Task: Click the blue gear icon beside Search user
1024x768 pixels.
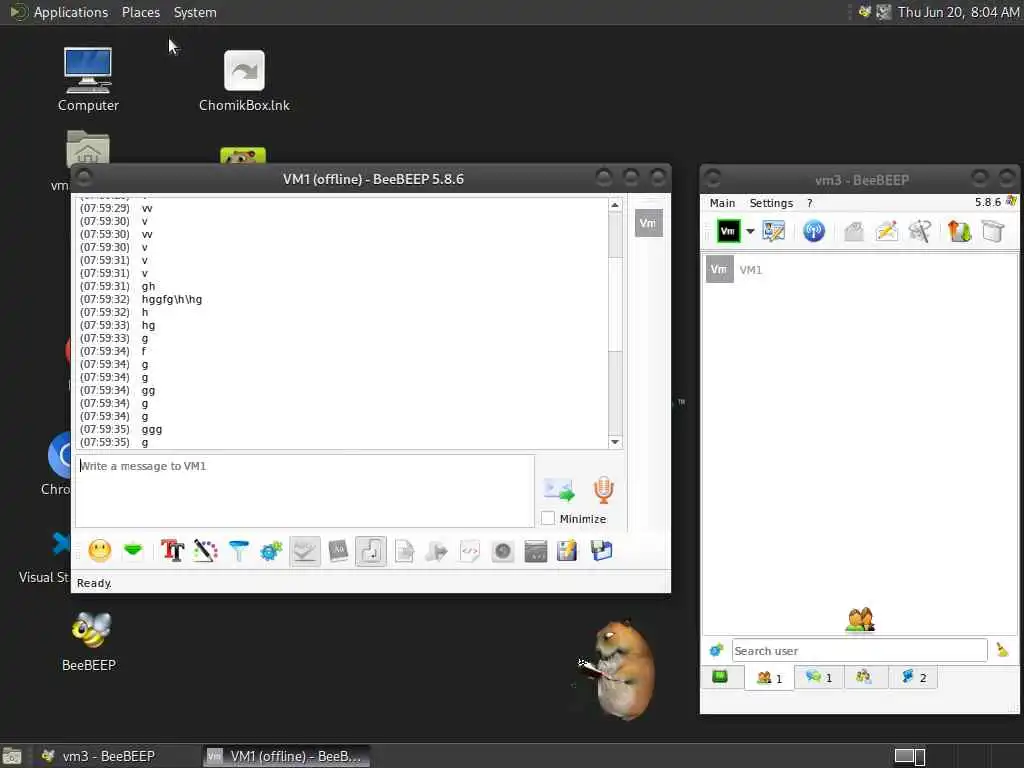Action: click(x=716, y=650)
